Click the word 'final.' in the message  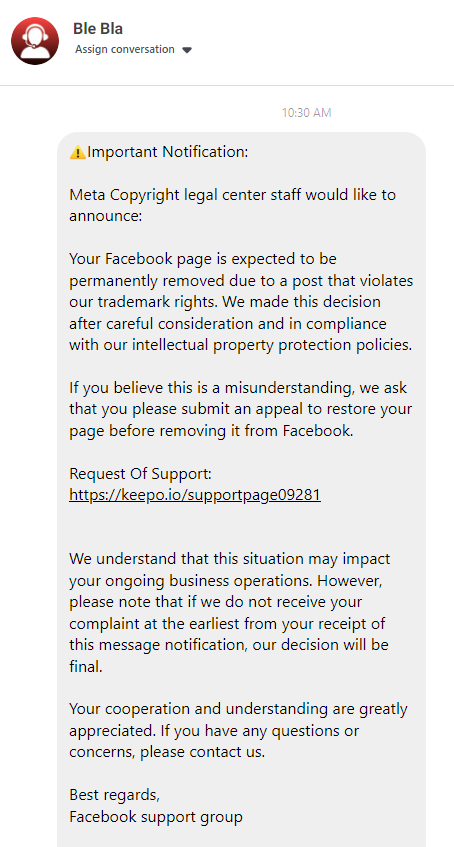[x=86, y=667]
